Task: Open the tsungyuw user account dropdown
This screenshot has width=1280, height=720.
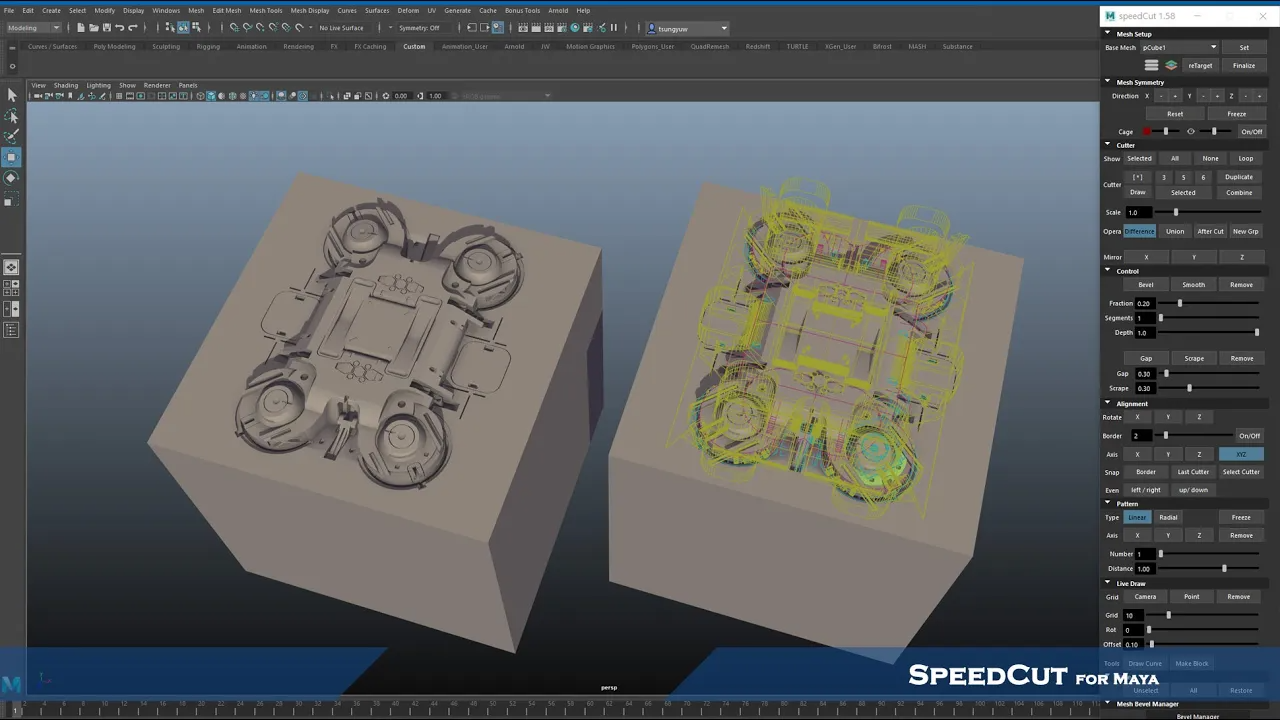Action: point(687,28)
